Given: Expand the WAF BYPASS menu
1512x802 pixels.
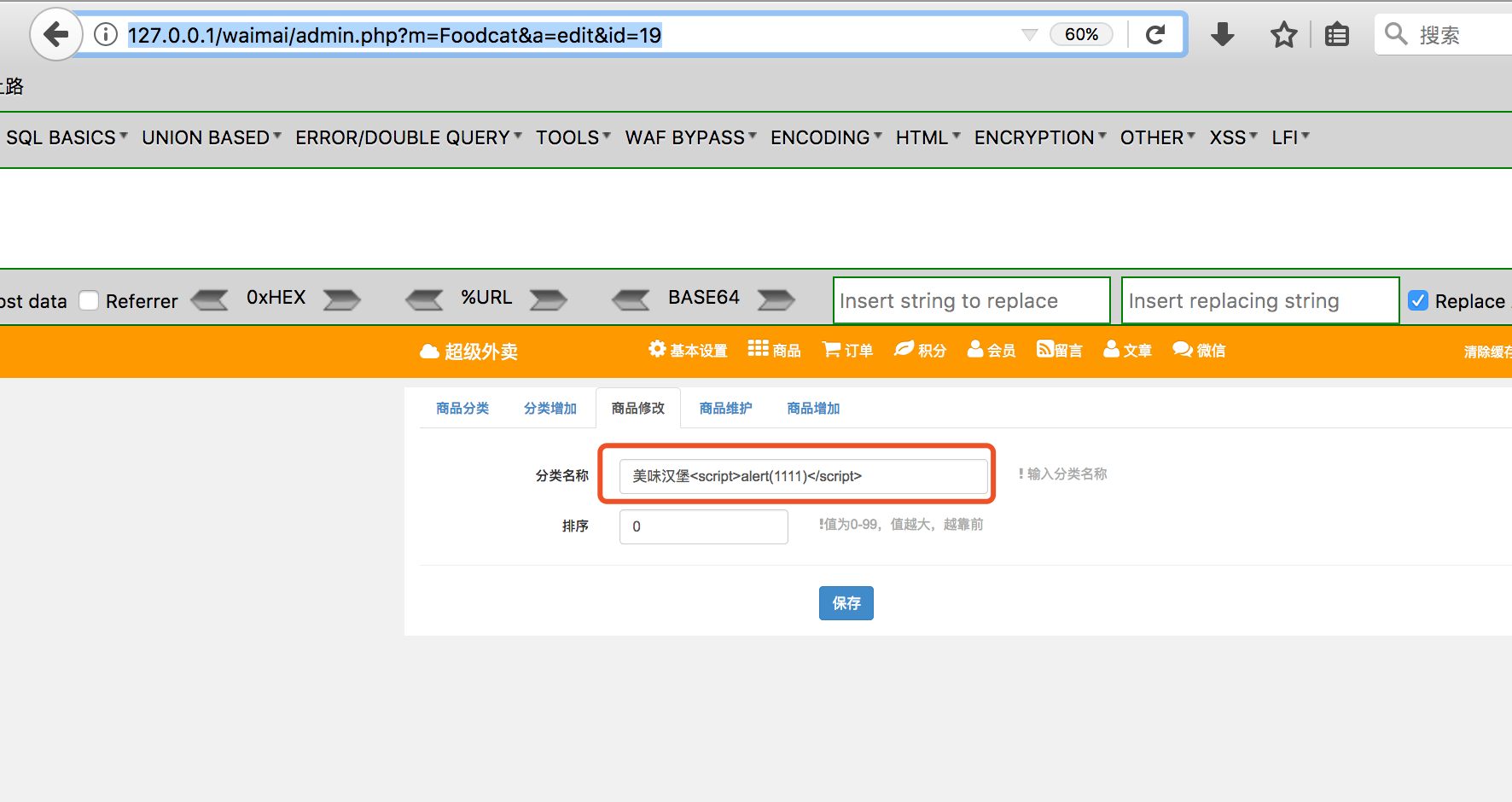Looking at the screenshot, I should point(691,137).
